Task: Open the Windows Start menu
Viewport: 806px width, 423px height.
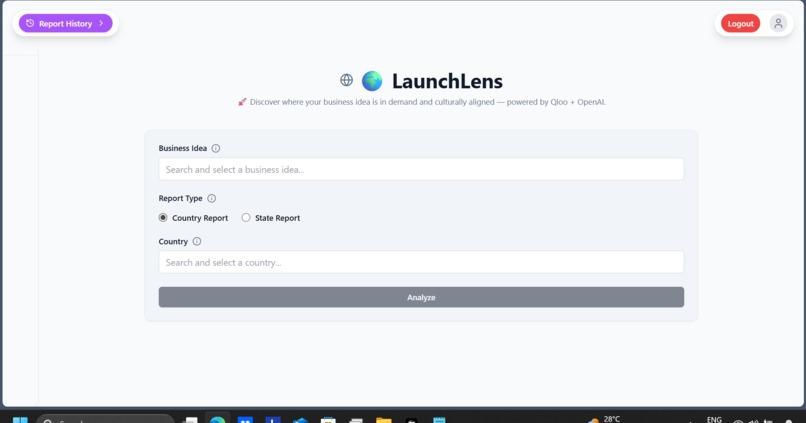Action: tap(21, 420)
